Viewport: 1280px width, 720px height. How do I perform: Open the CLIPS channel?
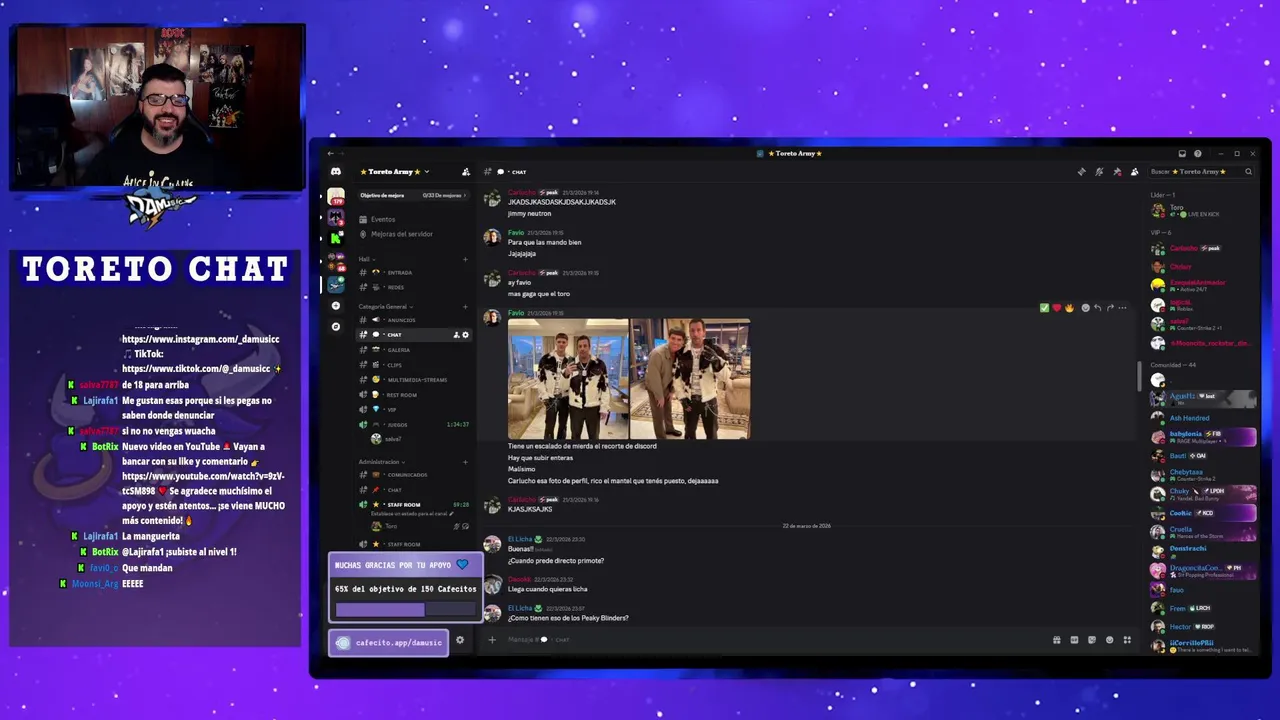point(414,365)
